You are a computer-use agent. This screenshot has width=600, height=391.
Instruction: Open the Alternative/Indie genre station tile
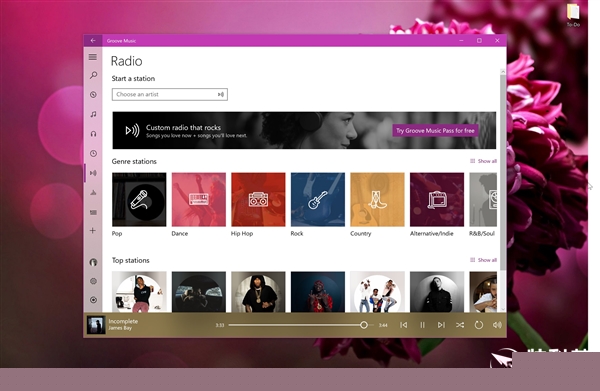(x=437, y=199)
